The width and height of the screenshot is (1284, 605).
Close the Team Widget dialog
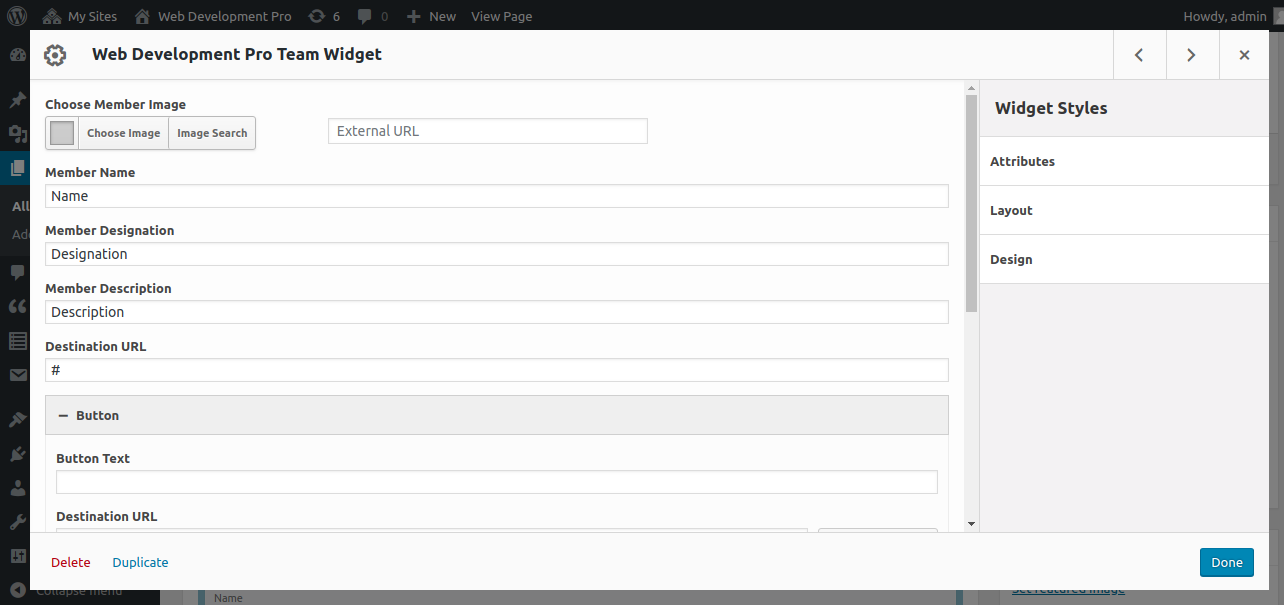tap(1244, 55)
